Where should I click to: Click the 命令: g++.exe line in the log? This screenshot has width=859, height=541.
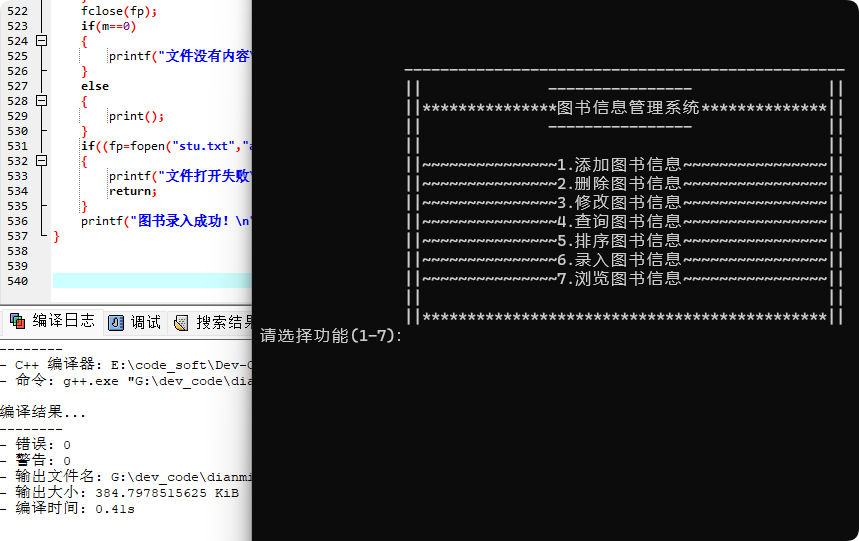(x=126, y=381)
